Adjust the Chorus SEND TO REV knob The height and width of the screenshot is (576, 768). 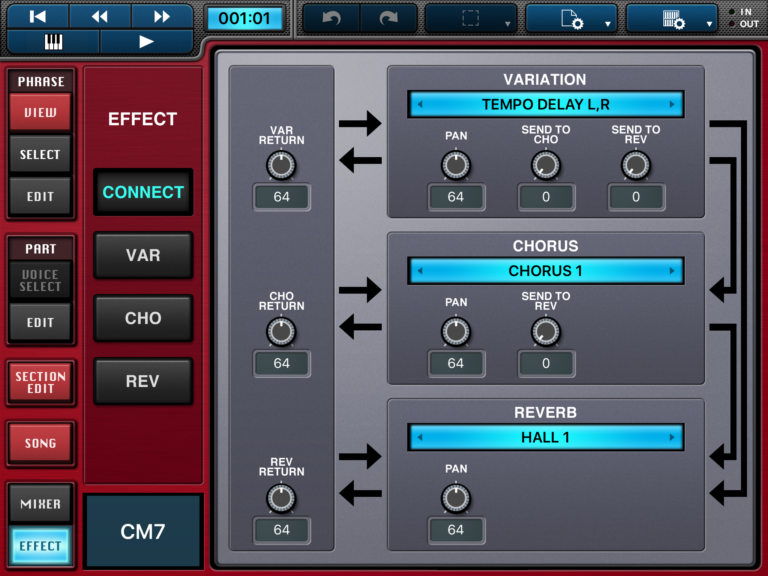(x=546, y=332)
